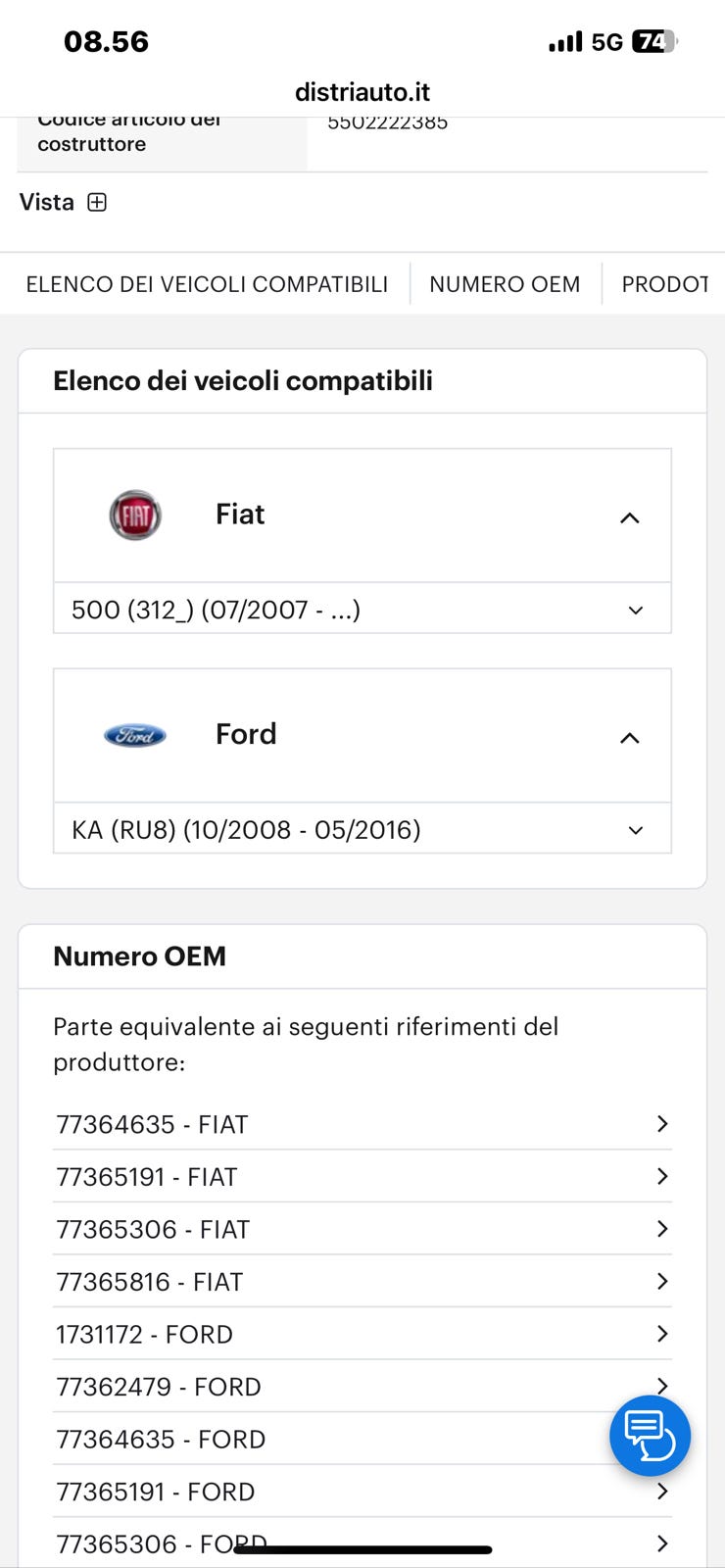
Task: Expand the KA (RU8) model dropdown
Action: coord(635,830)
